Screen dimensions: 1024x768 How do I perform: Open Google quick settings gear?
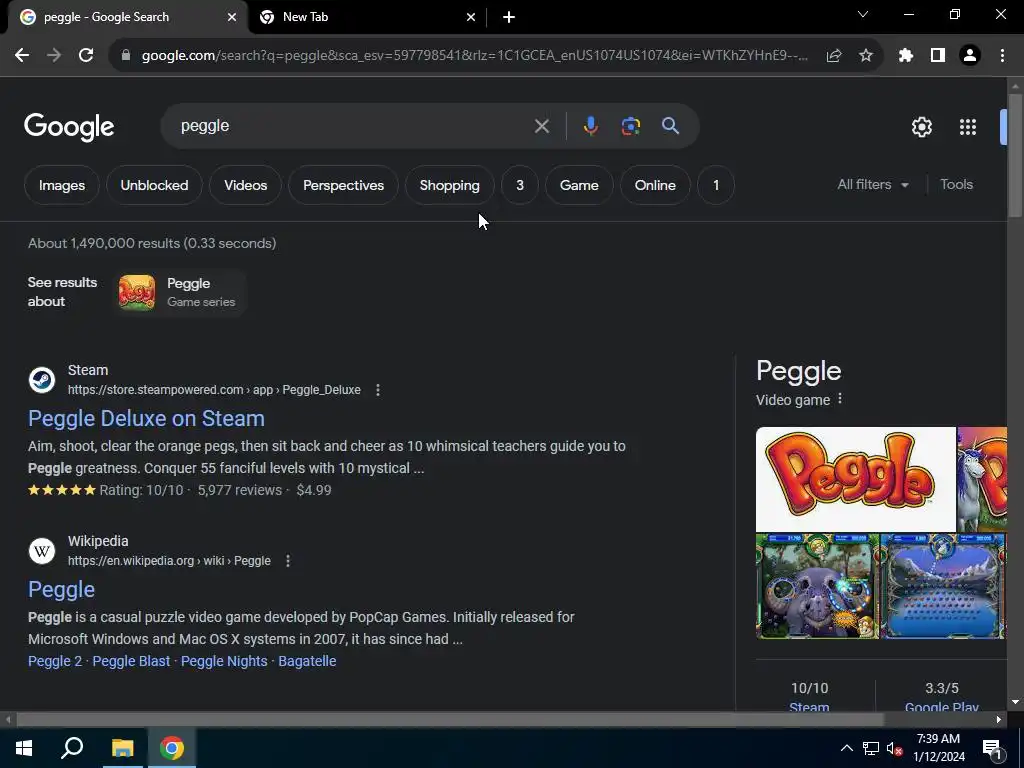click(x=921, y=127)
